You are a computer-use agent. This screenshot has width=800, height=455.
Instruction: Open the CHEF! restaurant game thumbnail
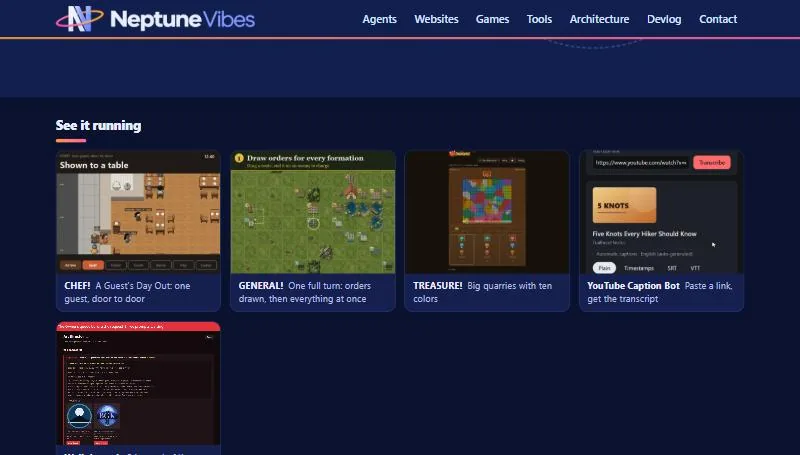tap(138, 212)
